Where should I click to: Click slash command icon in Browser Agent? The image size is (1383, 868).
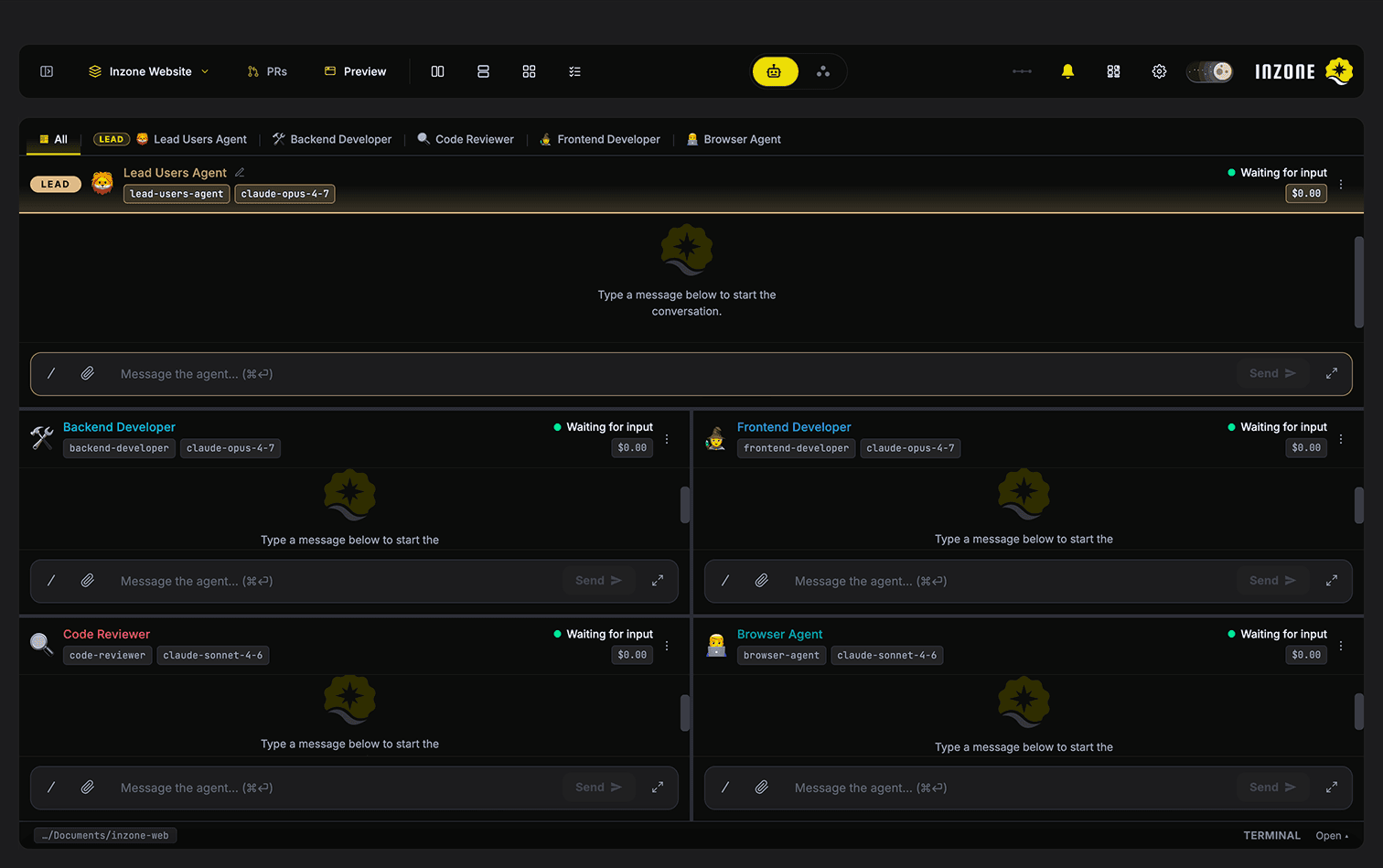click(725, 788)
